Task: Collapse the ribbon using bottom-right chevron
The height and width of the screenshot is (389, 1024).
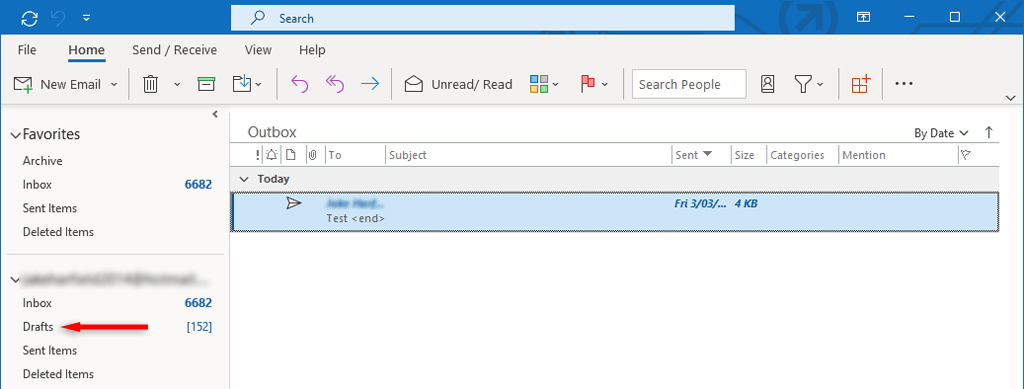Action: click(1011, 99)
